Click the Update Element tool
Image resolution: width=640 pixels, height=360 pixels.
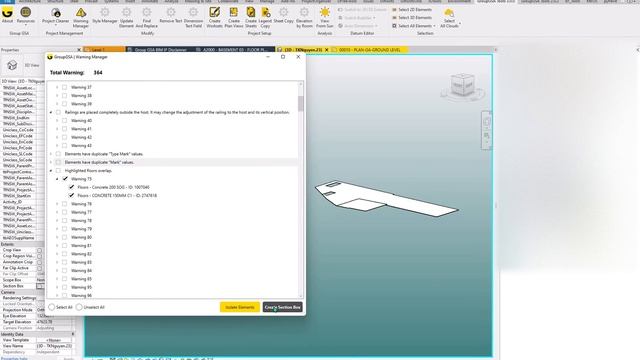click(x=127, y=18)
